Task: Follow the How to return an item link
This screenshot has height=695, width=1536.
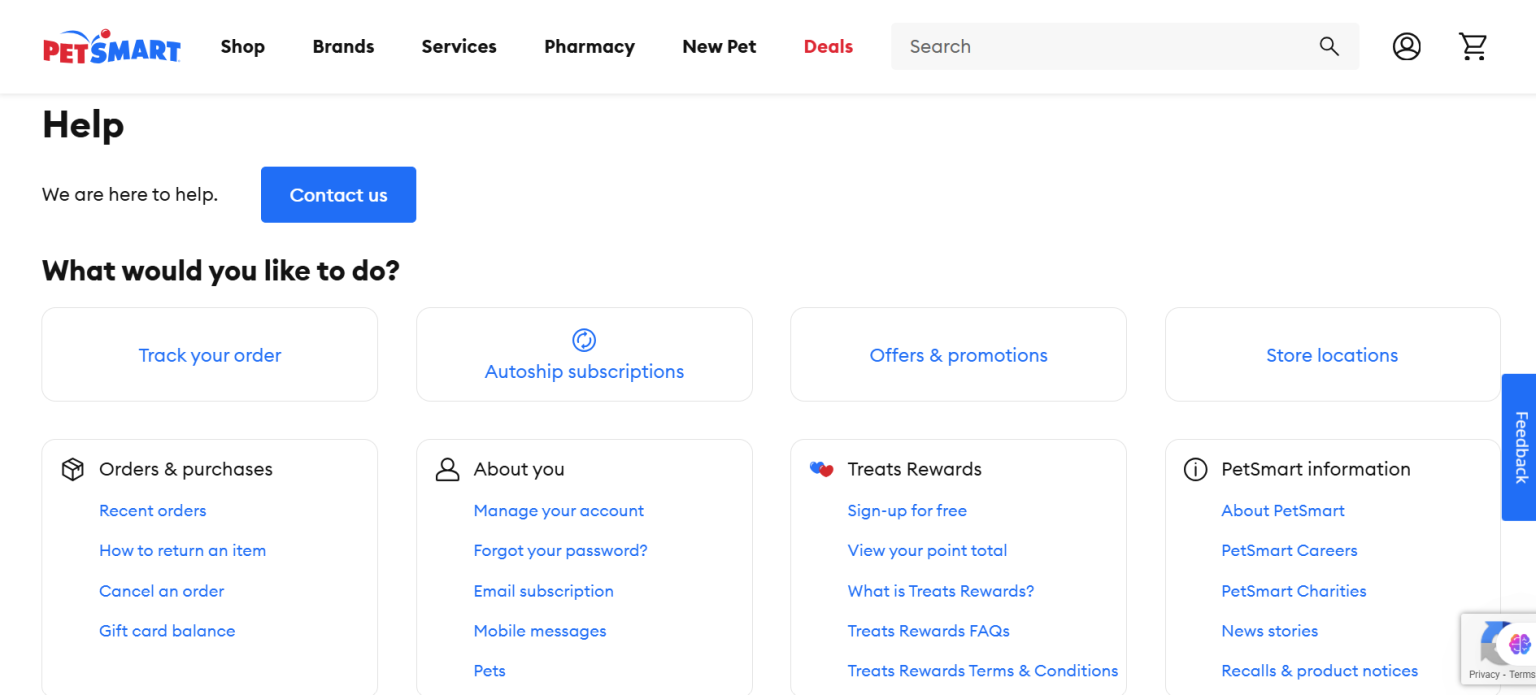Action: tap(182, 550)
